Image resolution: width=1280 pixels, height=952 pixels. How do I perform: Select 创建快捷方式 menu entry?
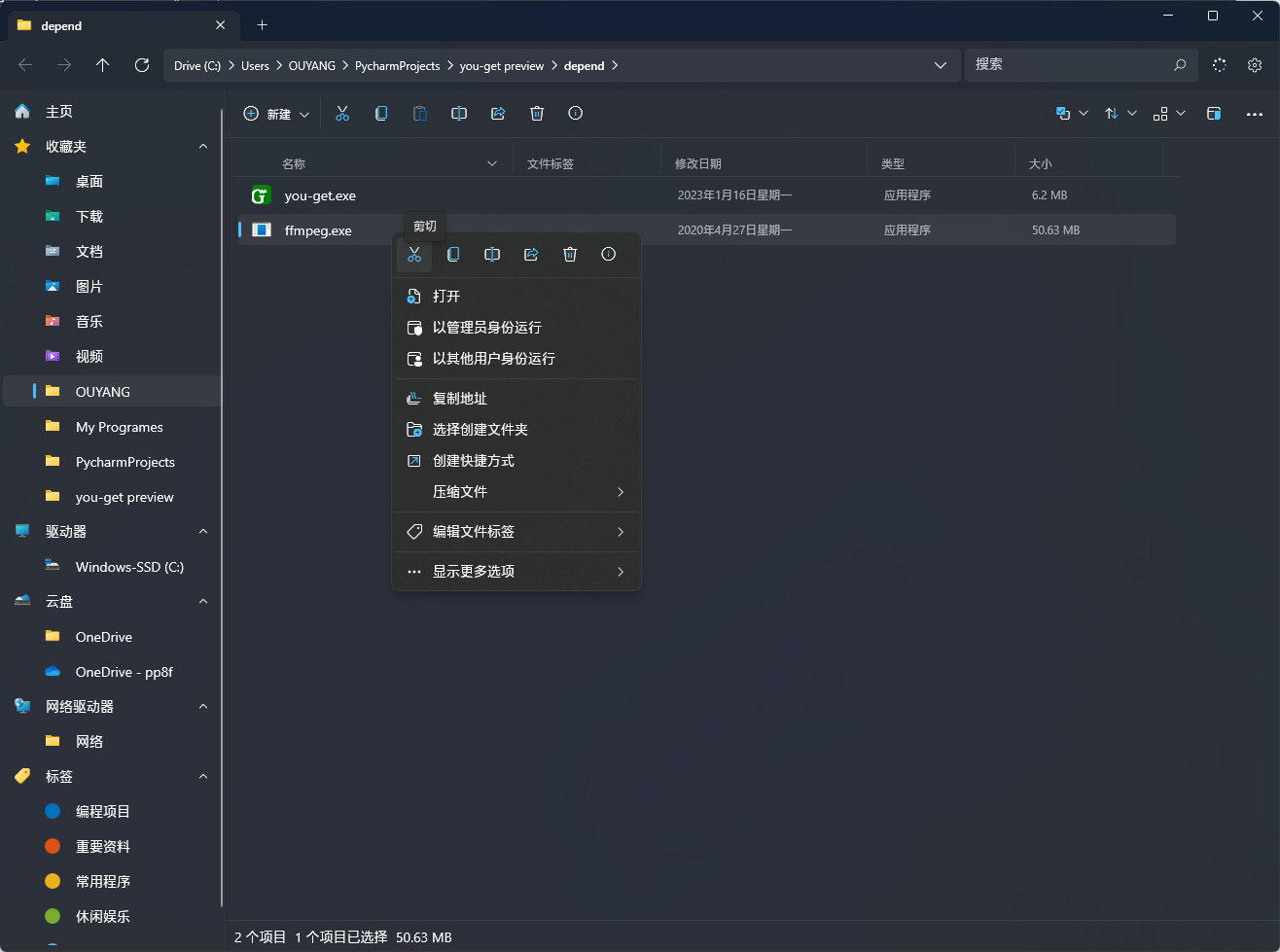pyautogui.click(x=516, y=461)
